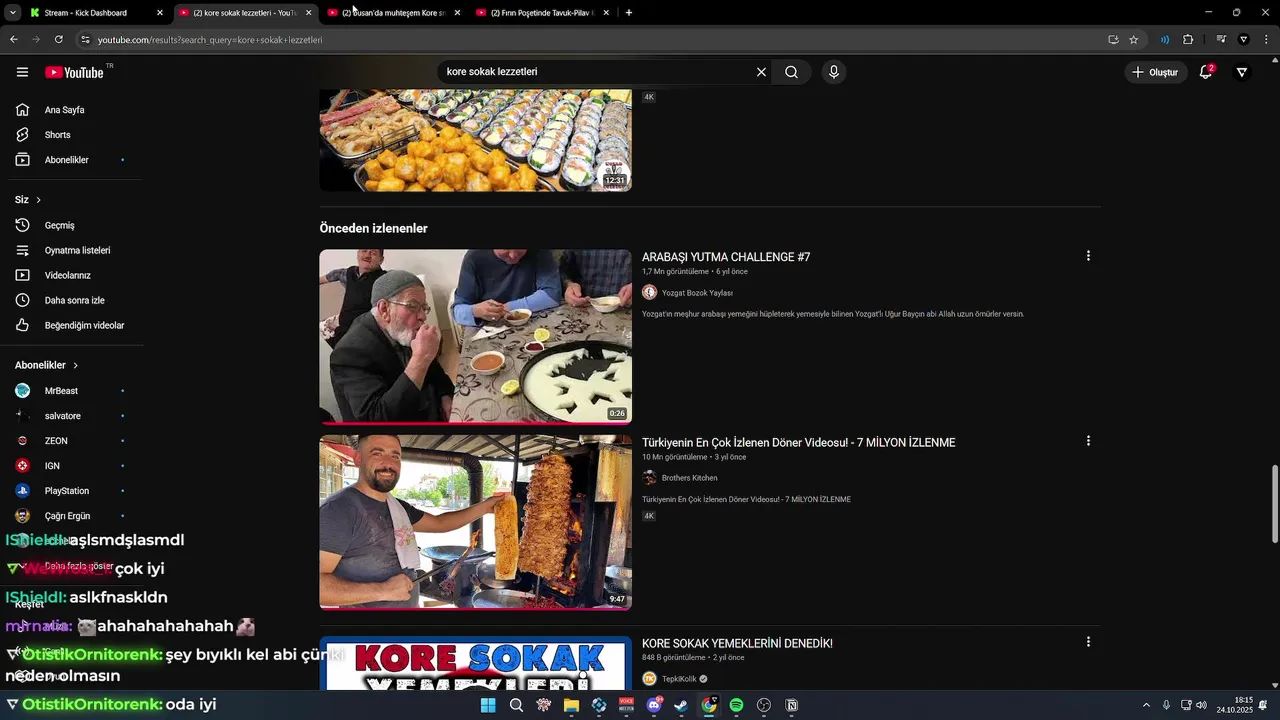
Task: Bookmark this page with star icon
Action: point(1134,40)
